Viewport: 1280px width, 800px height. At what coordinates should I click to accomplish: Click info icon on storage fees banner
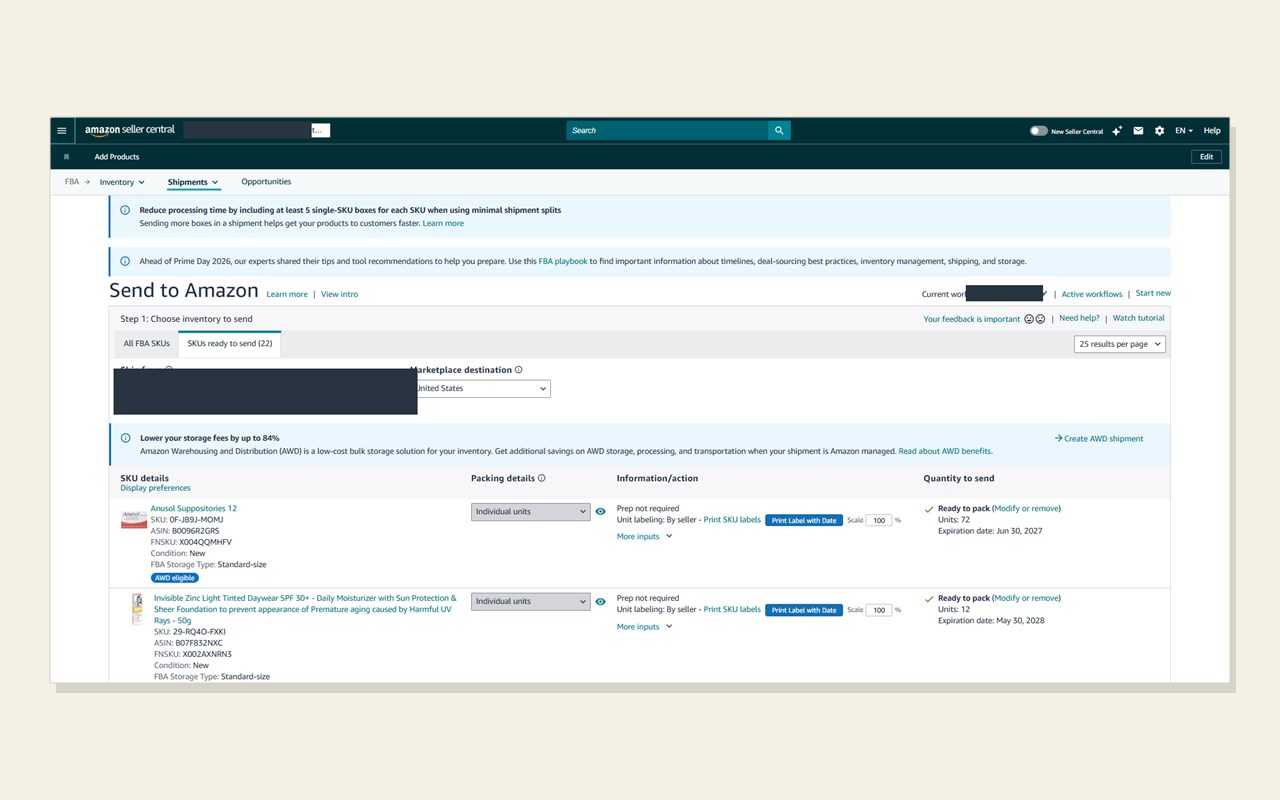[x=125, y=438]
